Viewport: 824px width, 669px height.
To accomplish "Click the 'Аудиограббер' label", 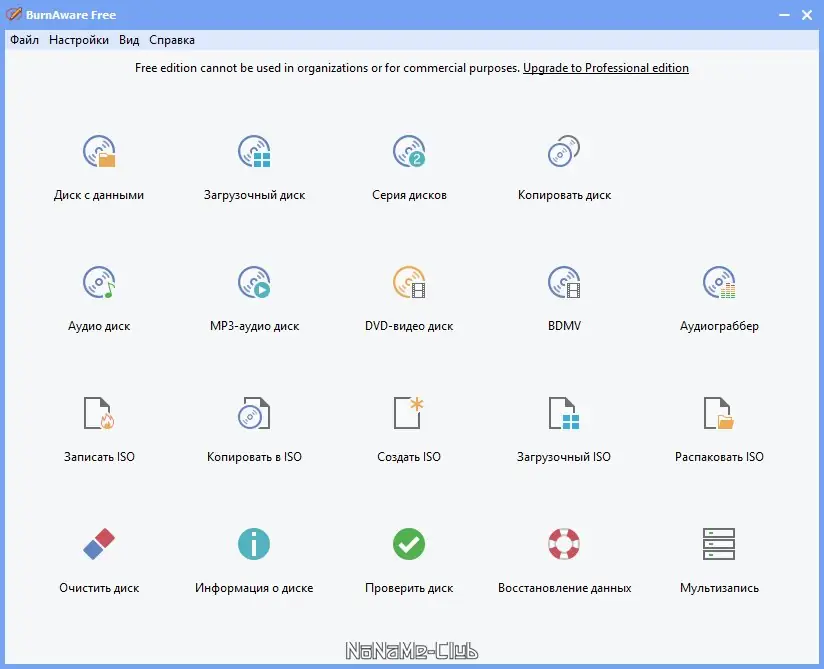I will pyautogui.click(x=719, y=326).
